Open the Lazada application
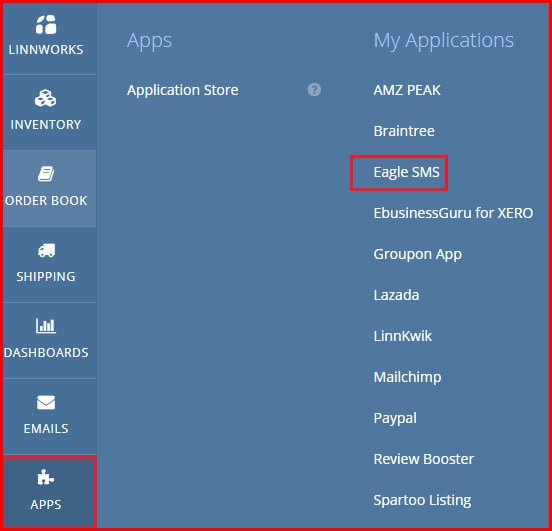The height and width of the screenshot is (531, 552). (x=396, y=295)
